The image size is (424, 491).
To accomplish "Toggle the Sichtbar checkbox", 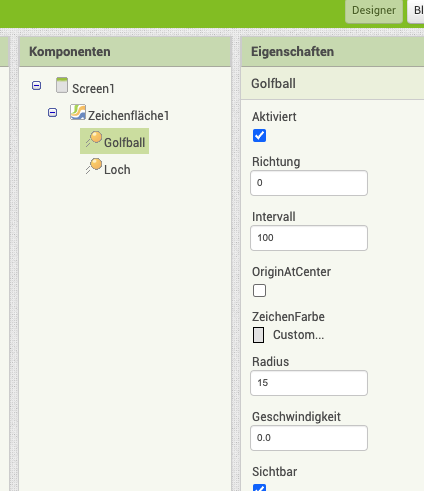I will [x=259, y=487].
